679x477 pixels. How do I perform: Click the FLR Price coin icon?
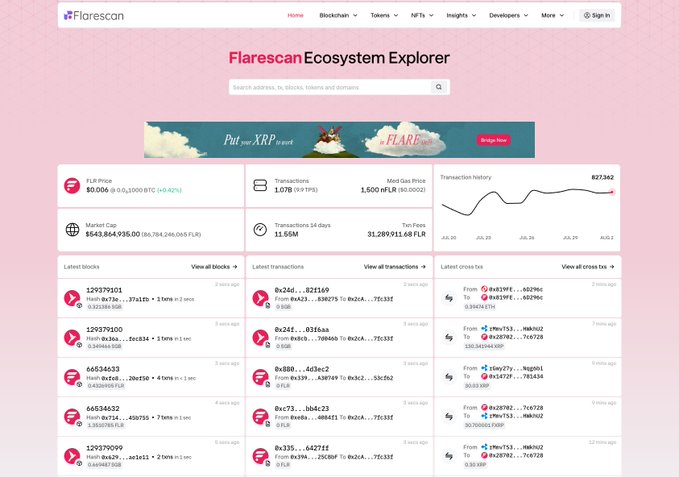click(x=72, y=186)
